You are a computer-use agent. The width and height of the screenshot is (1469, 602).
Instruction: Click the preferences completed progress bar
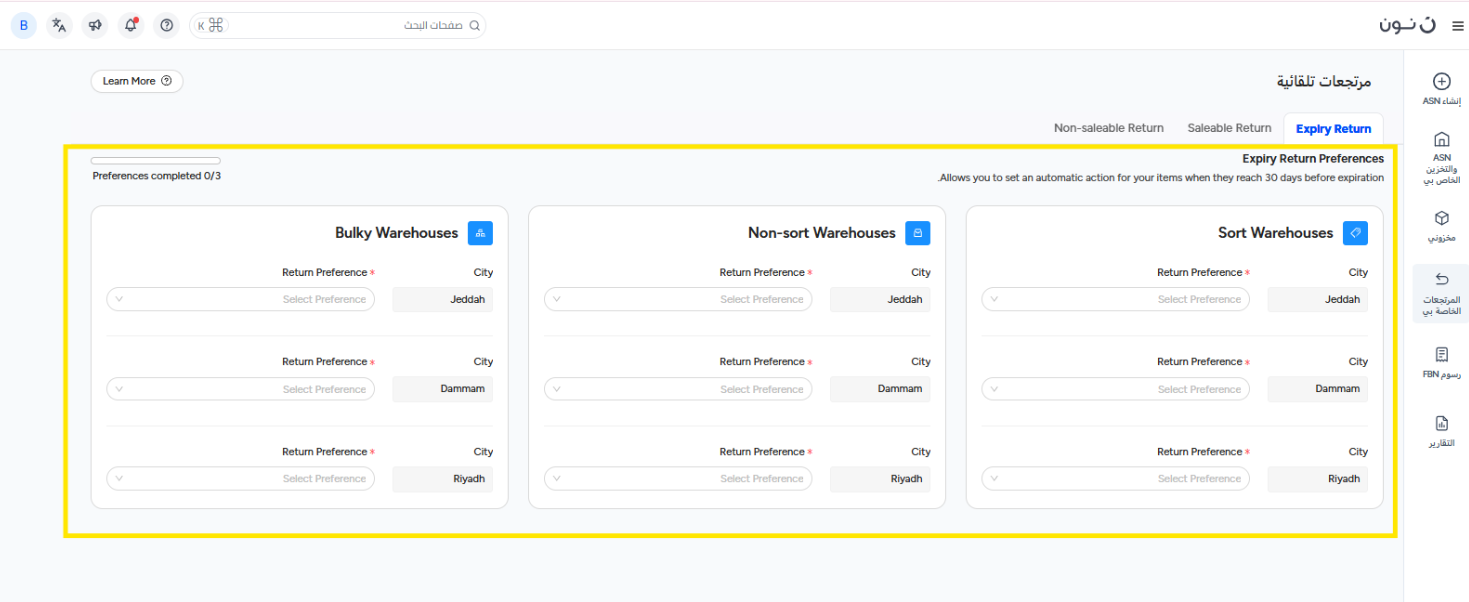coord(155,161)
